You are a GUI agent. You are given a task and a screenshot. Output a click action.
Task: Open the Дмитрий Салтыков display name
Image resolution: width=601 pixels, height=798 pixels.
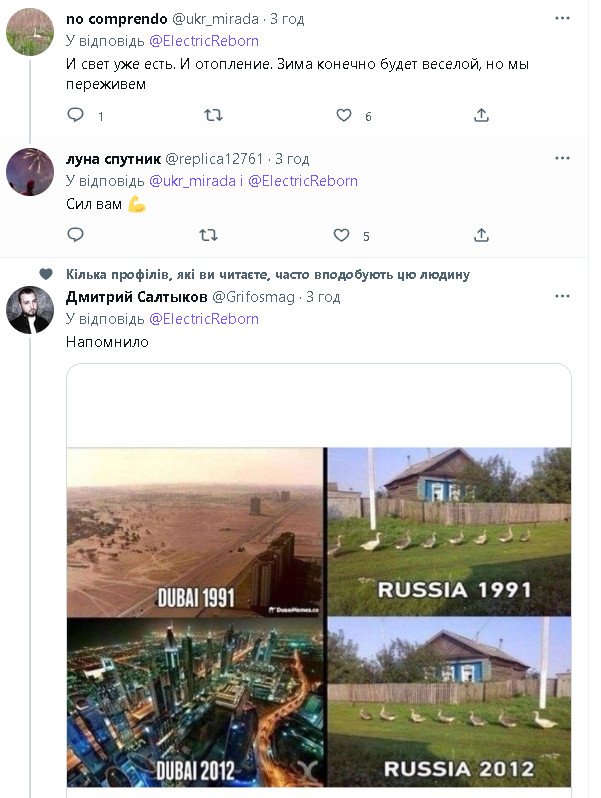click(136, 297)
